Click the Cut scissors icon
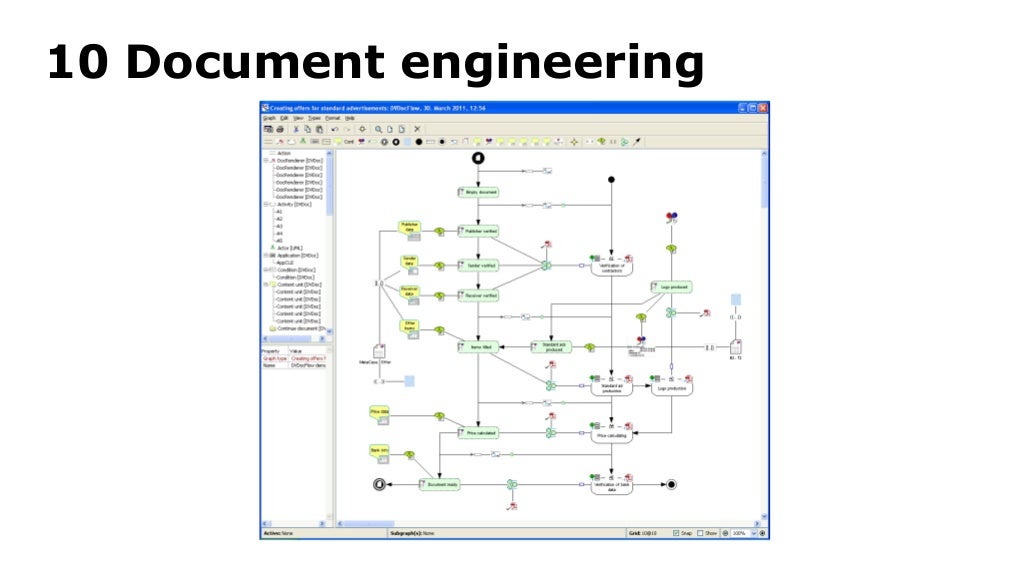This screenshot has width=1024, height=577. [296, 129]
